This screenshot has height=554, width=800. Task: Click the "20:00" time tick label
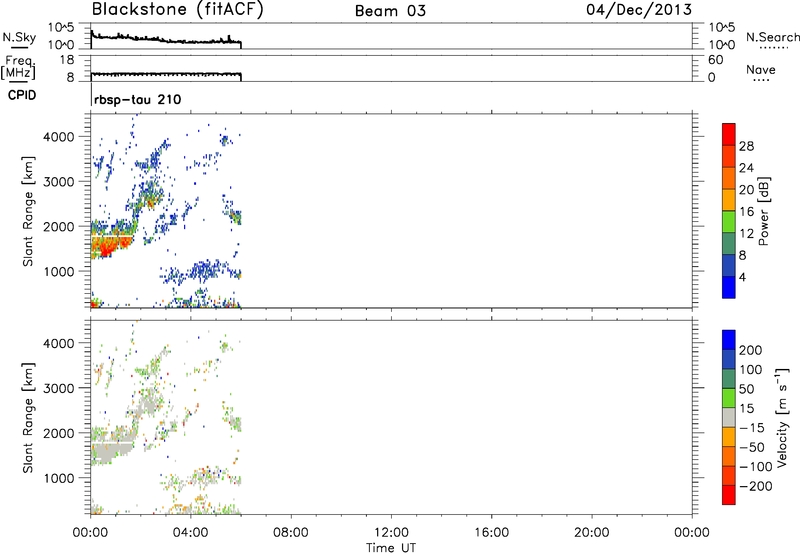[592, 533]
